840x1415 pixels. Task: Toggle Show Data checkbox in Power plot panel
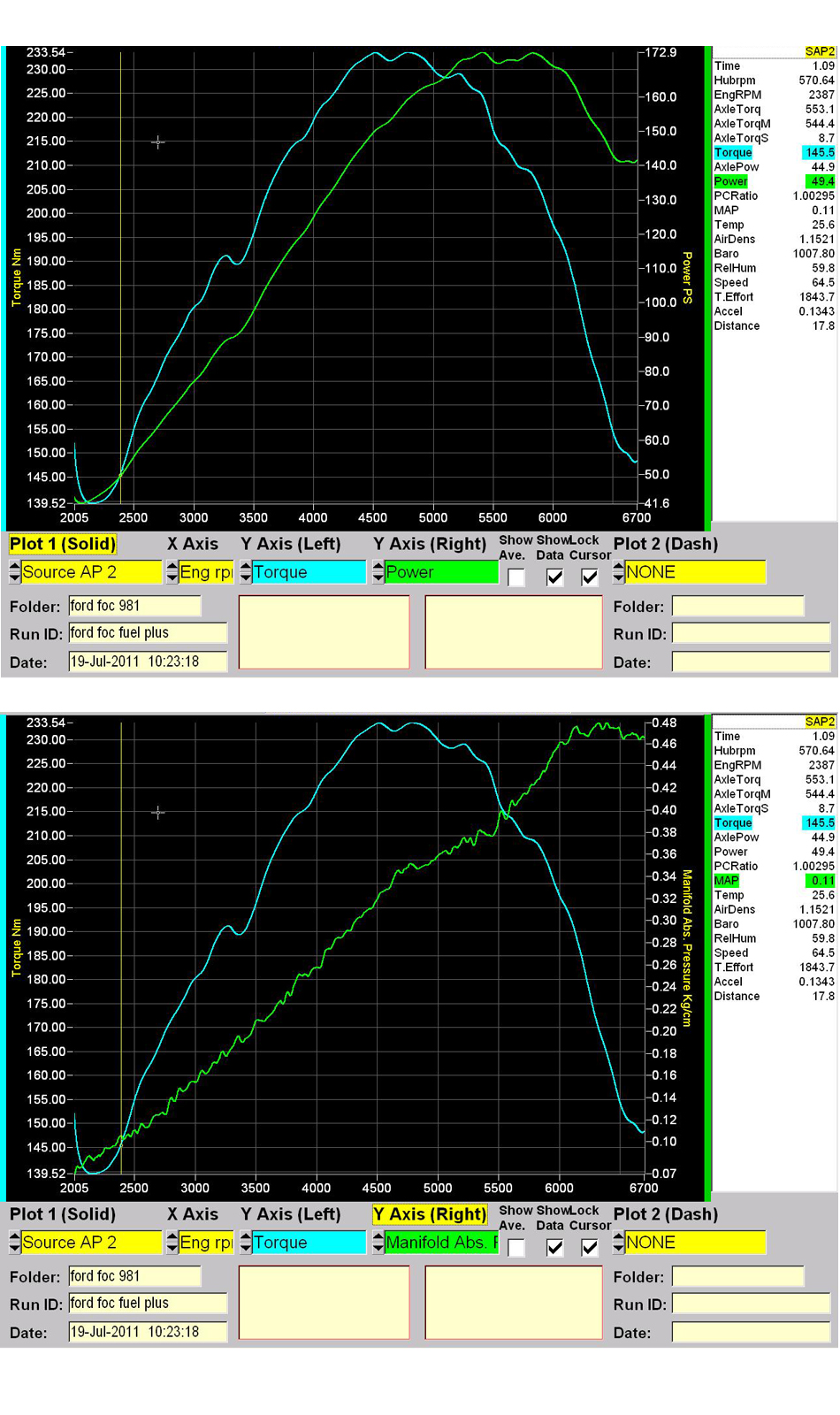(x=554, y=577)
